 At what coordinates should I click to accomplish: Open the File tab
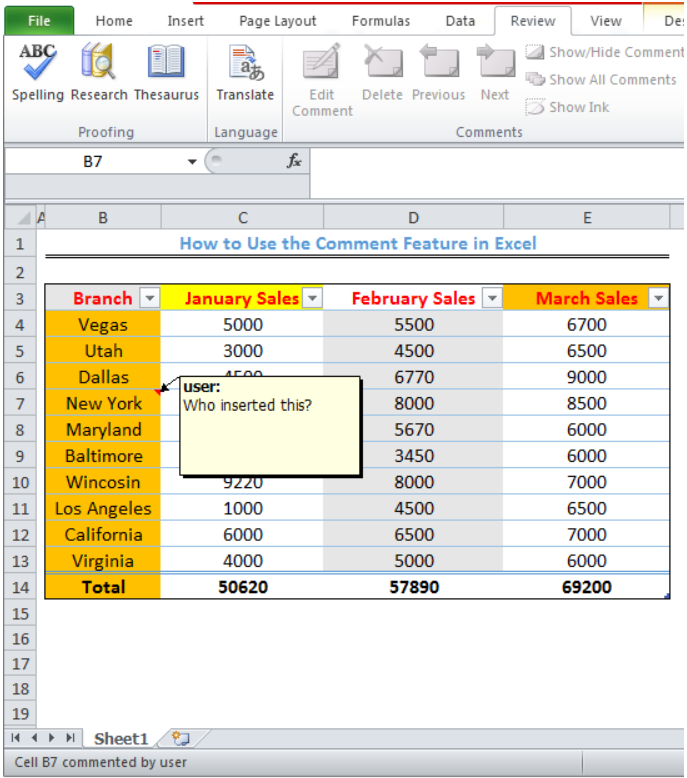tap(39, 21)
